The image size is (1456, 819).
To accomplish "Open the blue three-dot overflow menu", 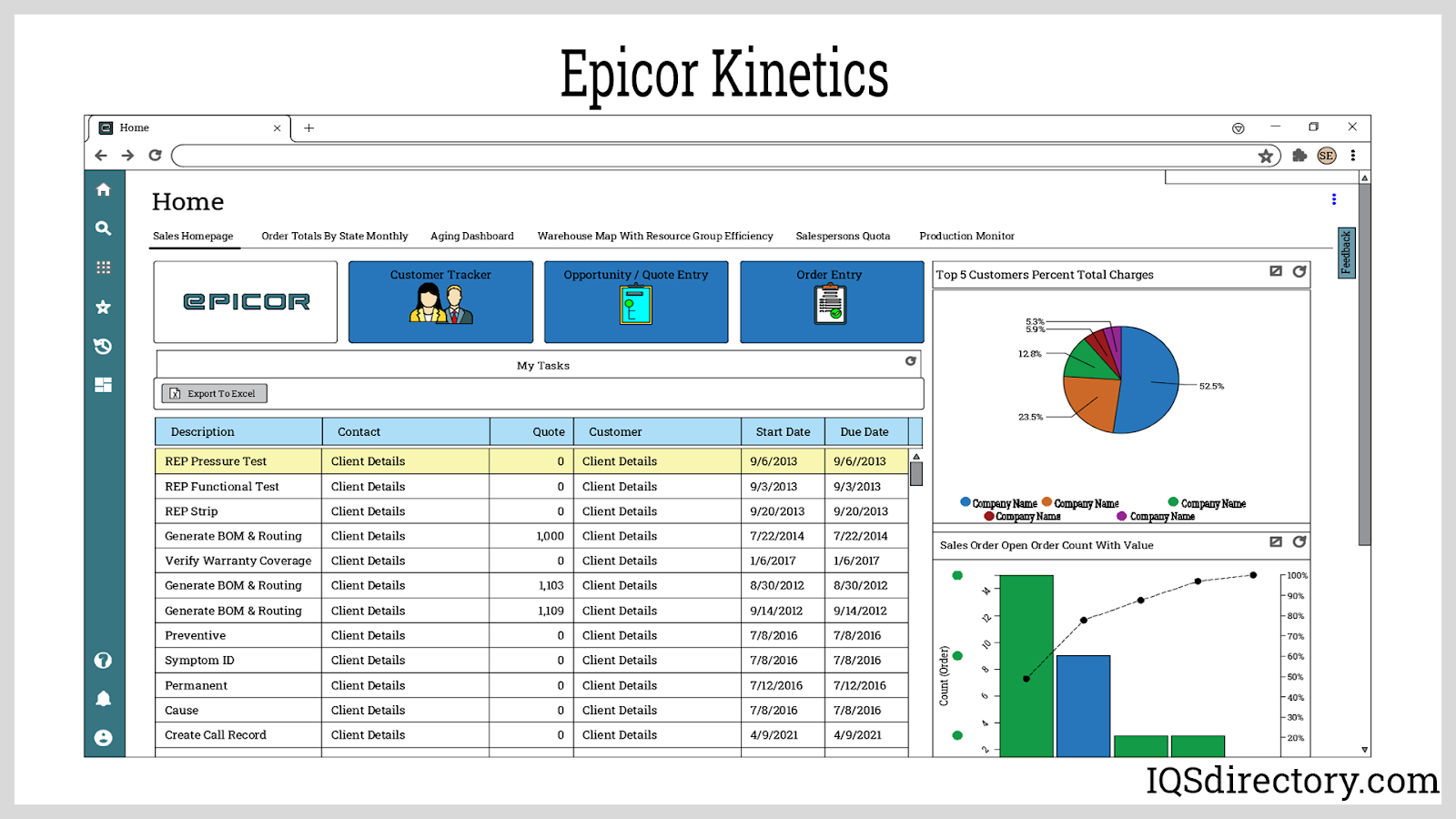I will 1334,199.
